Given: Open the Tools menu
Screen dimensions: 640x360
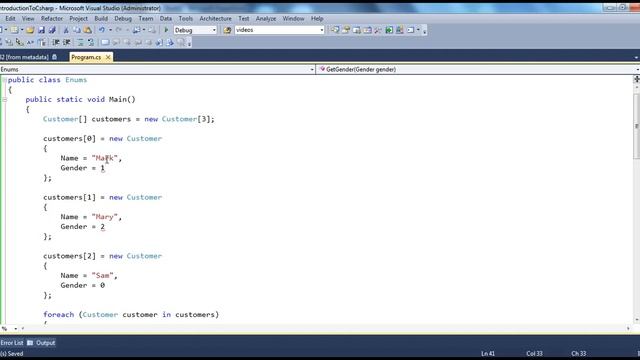Looking at the screenshot, I should tap(185, 19).
